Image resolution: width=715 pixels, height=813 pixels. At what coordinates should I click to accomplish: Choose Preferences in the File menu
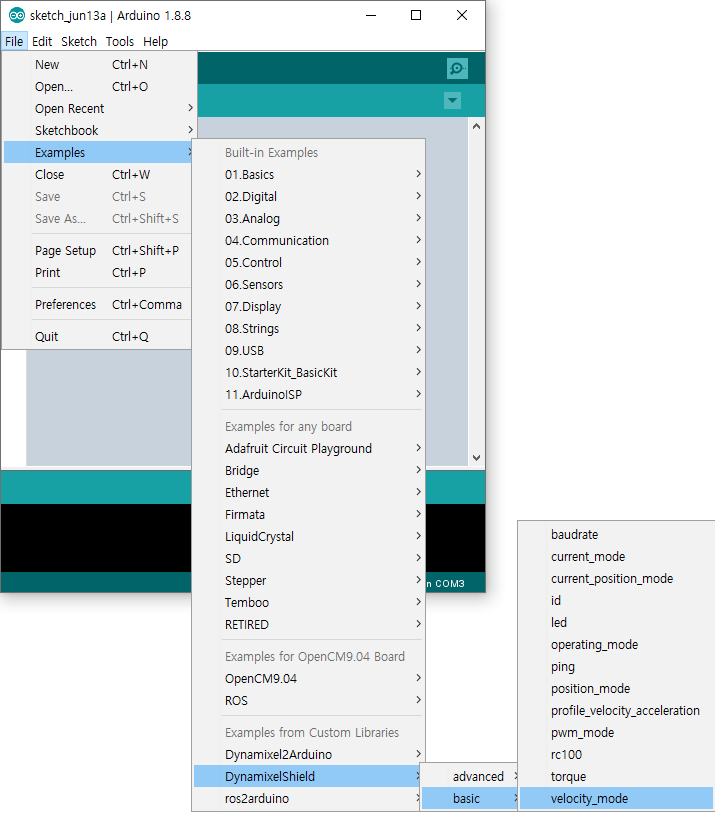(x=65, y=305)
